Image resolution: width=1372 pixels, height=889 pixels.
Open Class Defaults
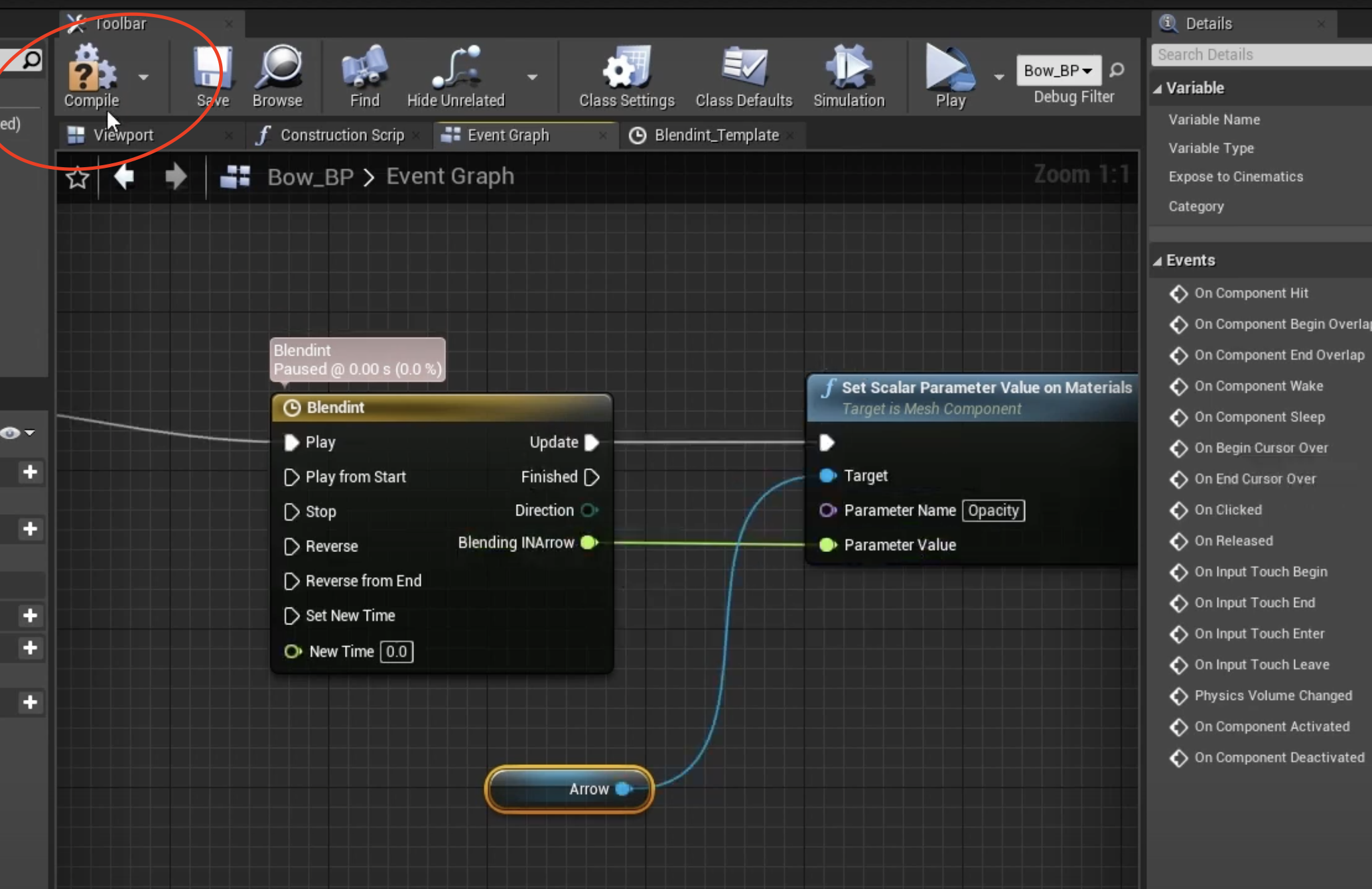(744, 76)
